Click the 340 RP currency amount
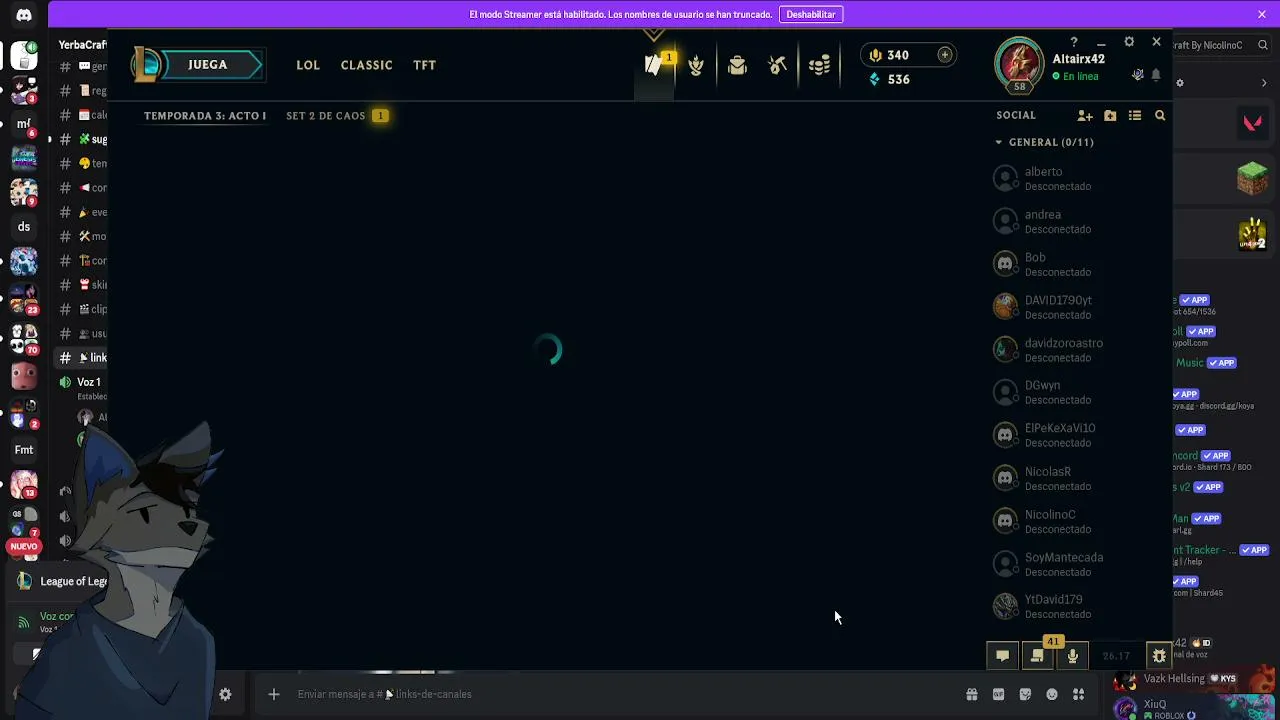The width and height of the screenshot is (1280, 720). [x=898, y=55]
